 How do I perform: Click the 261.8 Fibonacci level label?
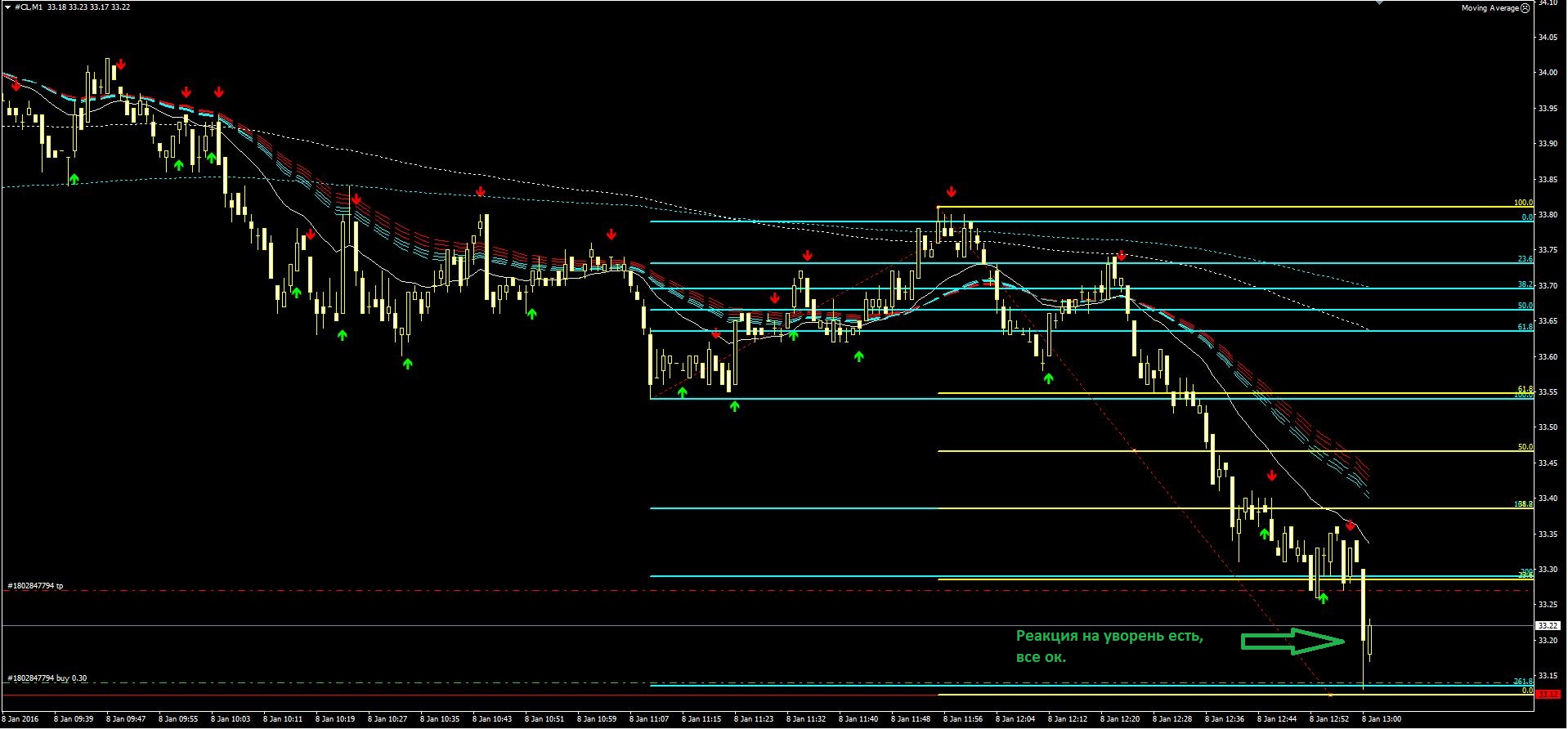point(1523,681)
